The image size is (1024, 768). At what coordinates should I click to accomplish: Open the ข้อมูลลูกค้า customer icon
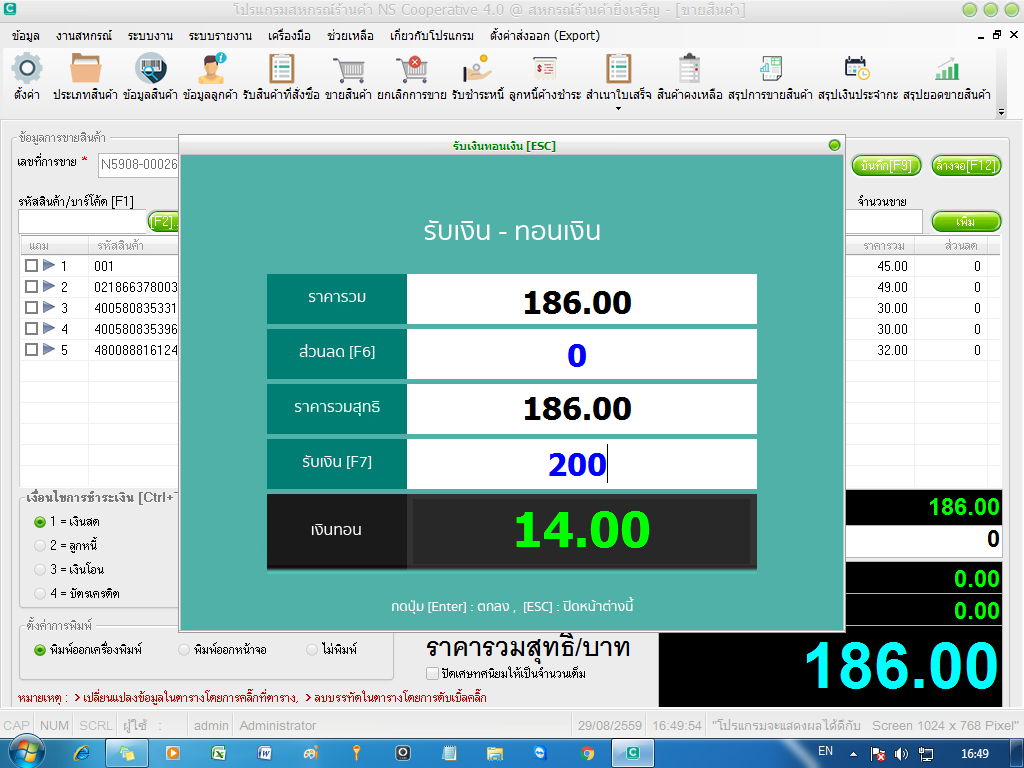211,69
